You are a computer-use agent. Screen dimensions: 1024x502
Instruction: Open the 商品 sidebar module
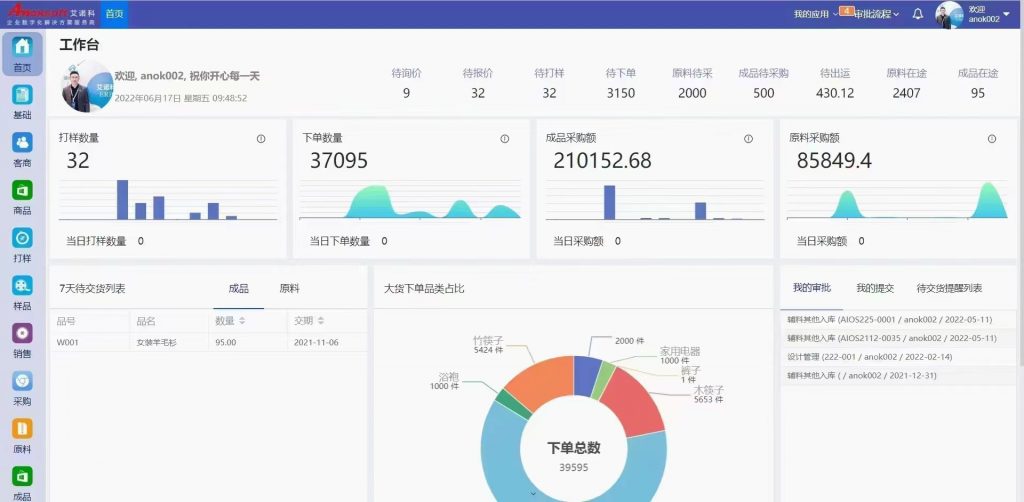(22, 196)
